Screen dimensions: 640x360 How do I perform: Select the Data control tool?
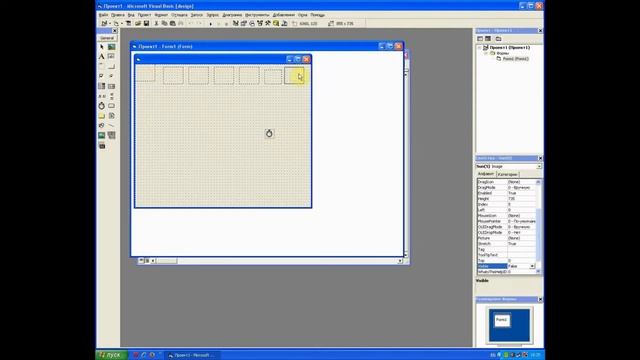pyautogui.click(x=111, y=135)
